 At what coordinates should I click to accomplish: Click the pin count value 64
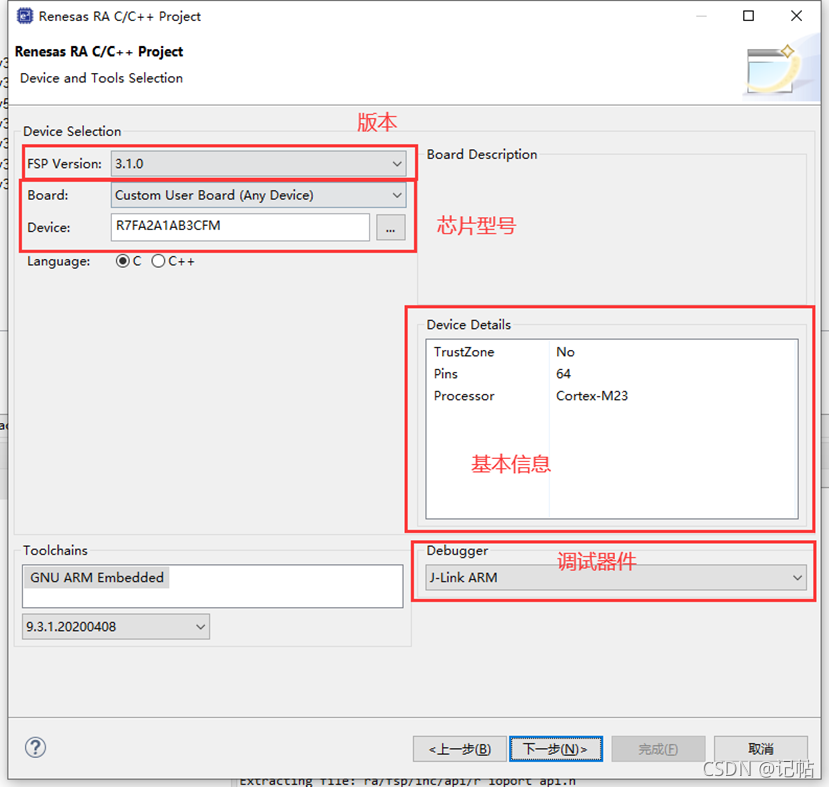[563, 374]
